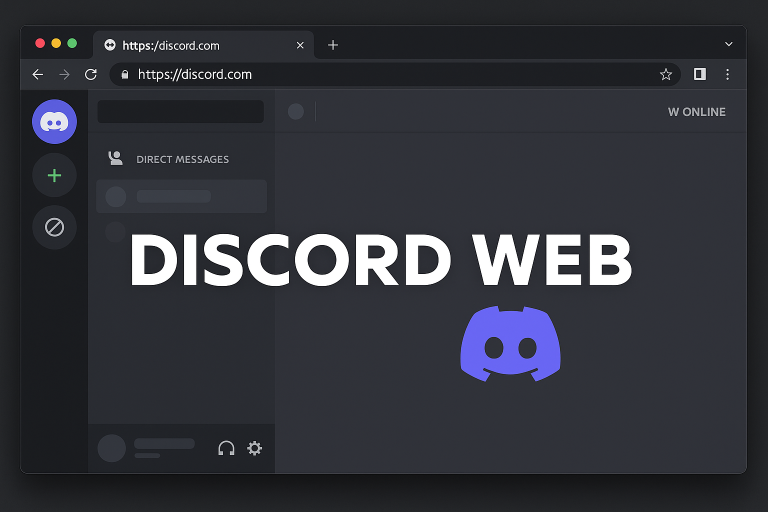Image resolution: width=768 pixels, height=512 pixels.
Task: Click the large Discord logo in the main pane
Action: pyautogui.click(x=510, y=344)
